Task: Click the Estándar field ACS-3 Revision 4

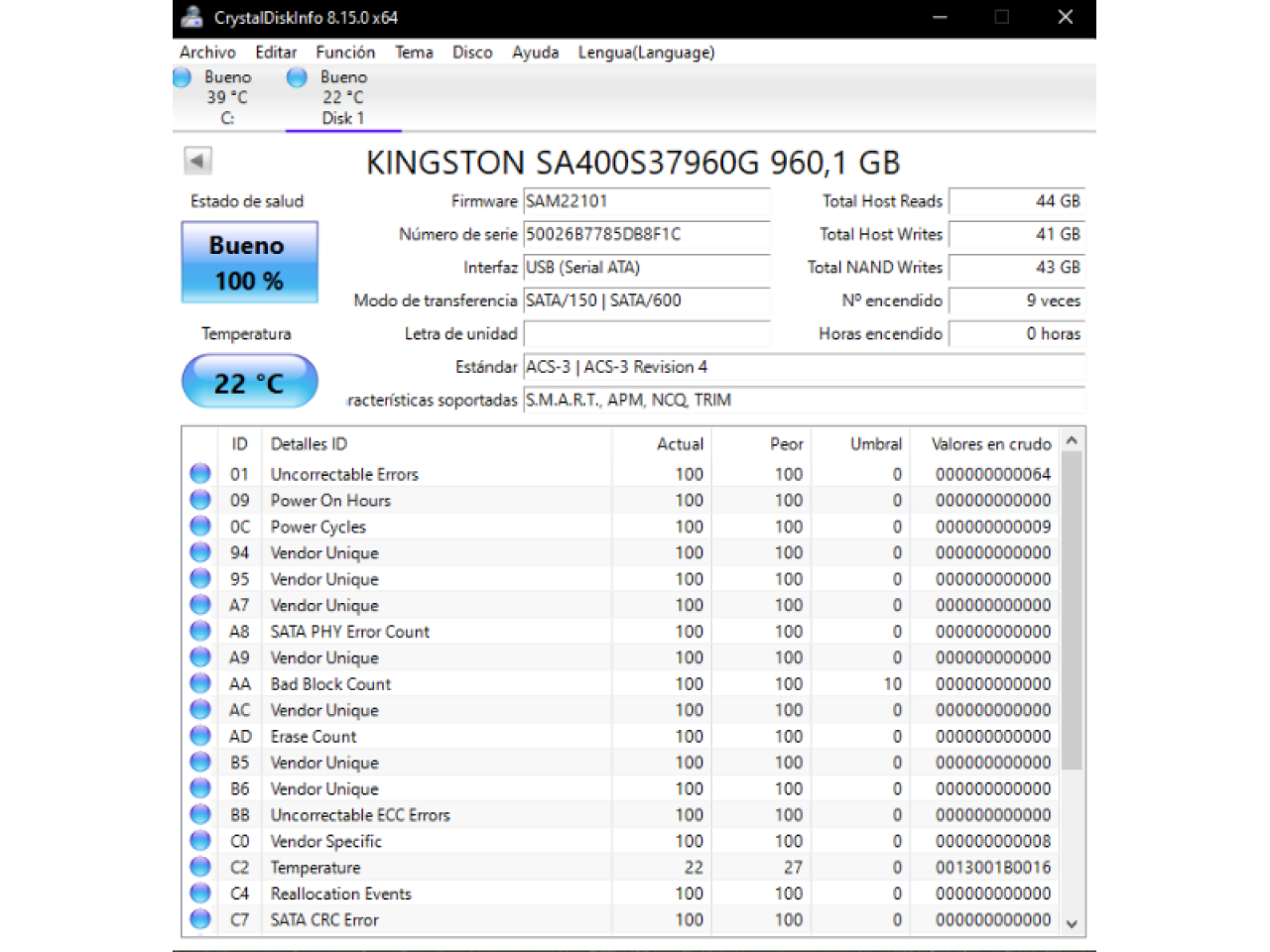Action: (804, 367)
